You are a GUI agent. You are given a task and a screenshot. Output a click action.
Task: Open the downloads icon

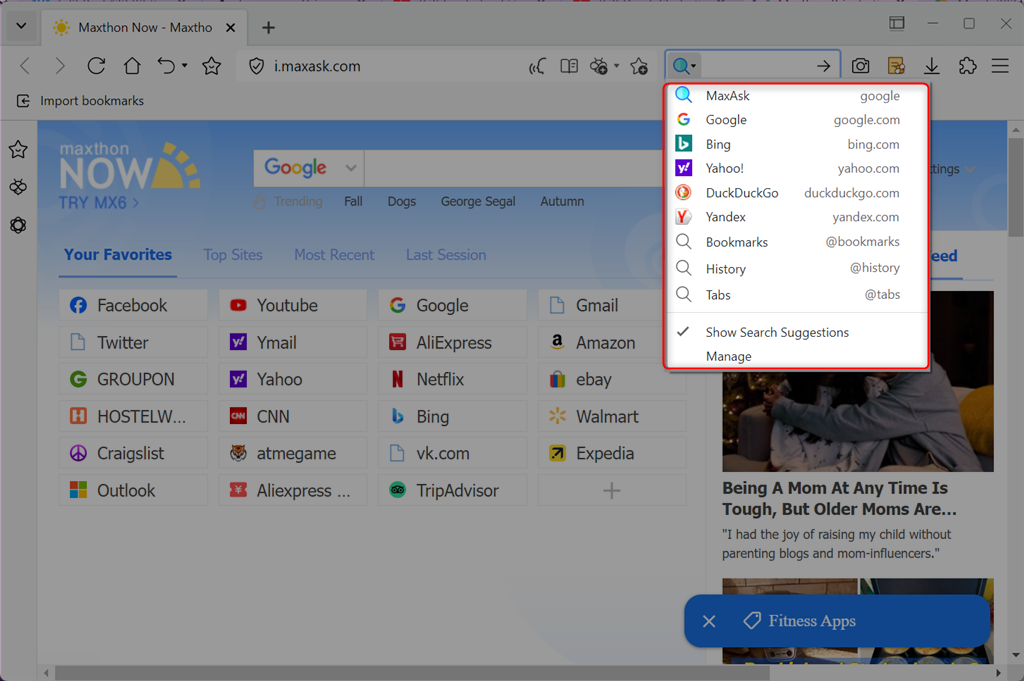click(932, 66)
